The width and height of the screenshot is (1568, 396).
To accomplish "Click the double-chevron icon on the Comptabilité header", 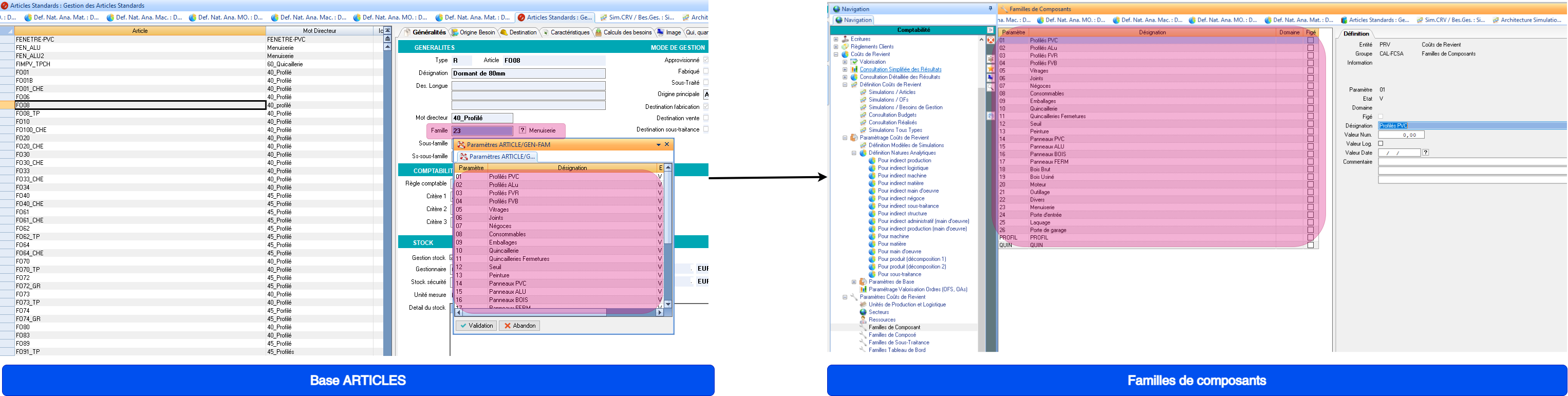I will pyautogui.click(x=991, y=30).
